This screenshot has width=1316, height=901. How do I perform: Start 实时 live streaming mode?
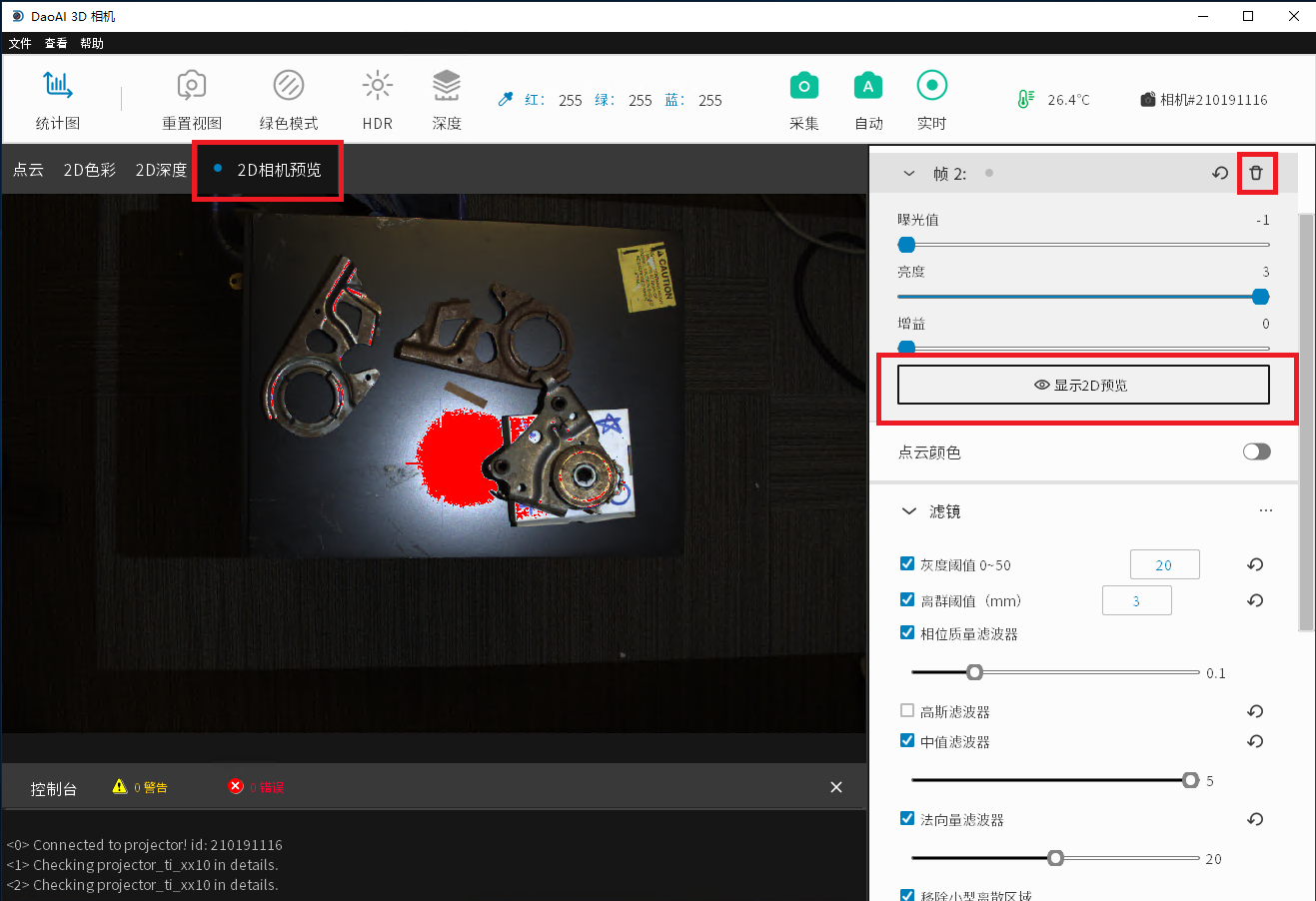pos(931,86)
